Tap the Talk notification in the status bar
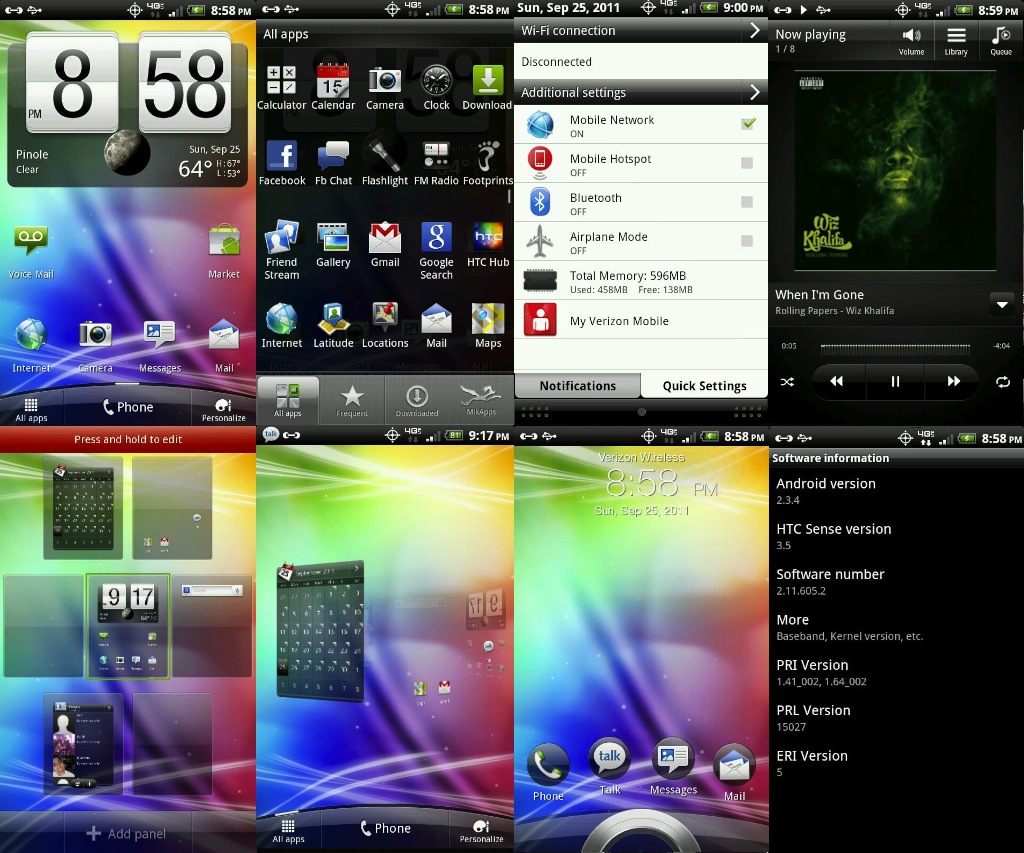The image size is (1024, 853). [270, 434]
